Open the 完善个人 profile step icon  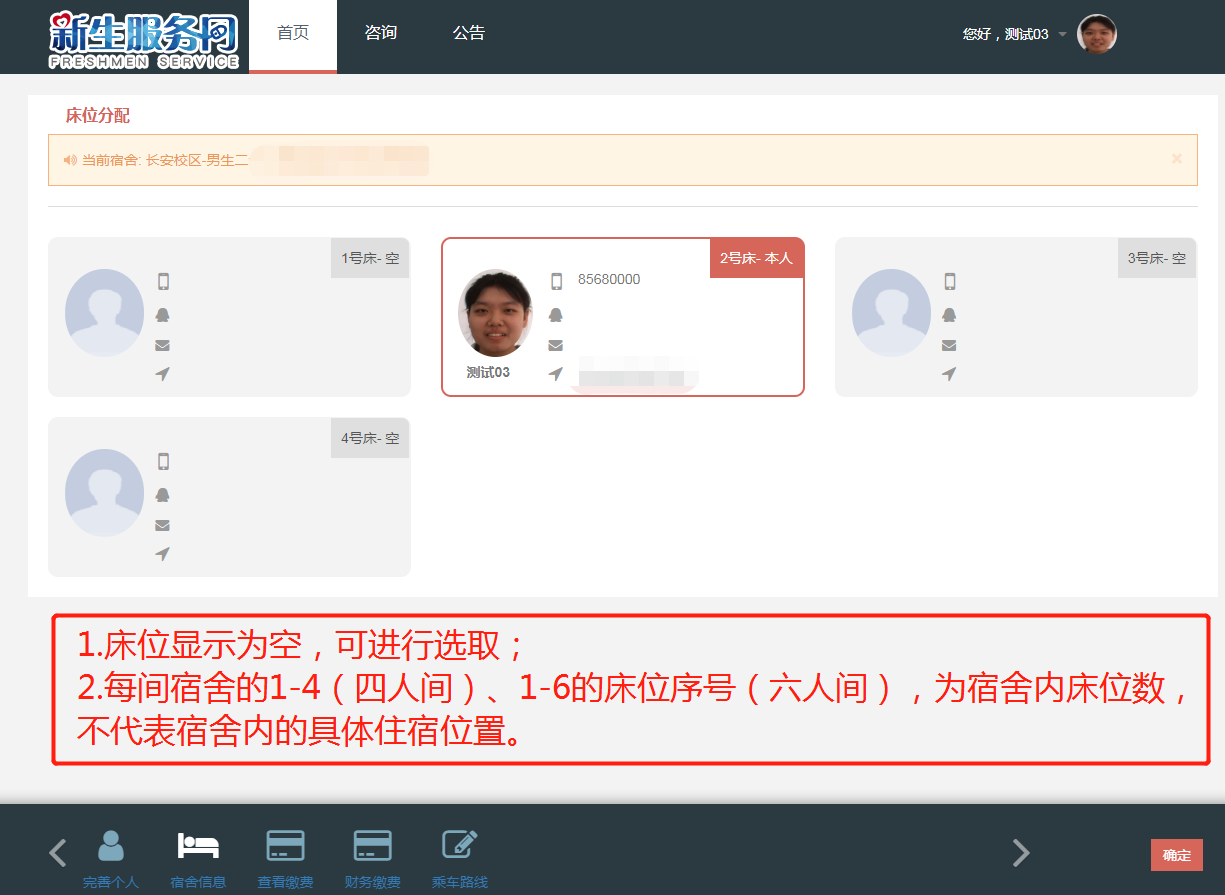point(111,847)
